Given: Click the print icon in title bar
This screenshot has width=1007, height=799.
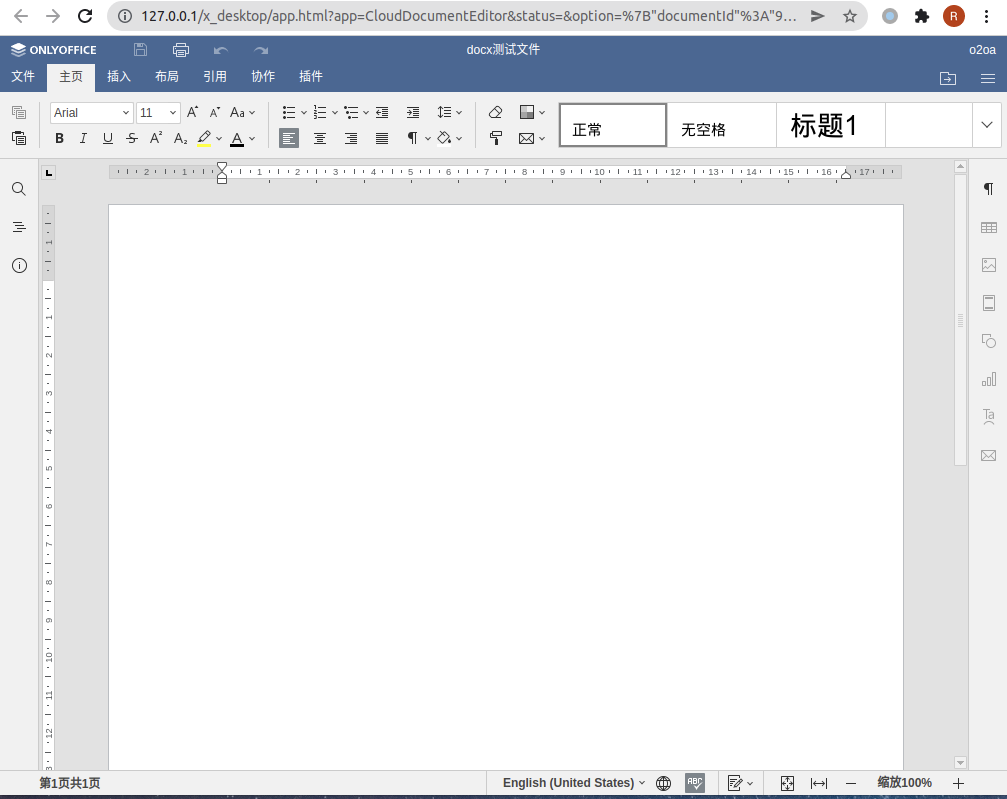Looking at the screenshot, I should tap(181, 50).
